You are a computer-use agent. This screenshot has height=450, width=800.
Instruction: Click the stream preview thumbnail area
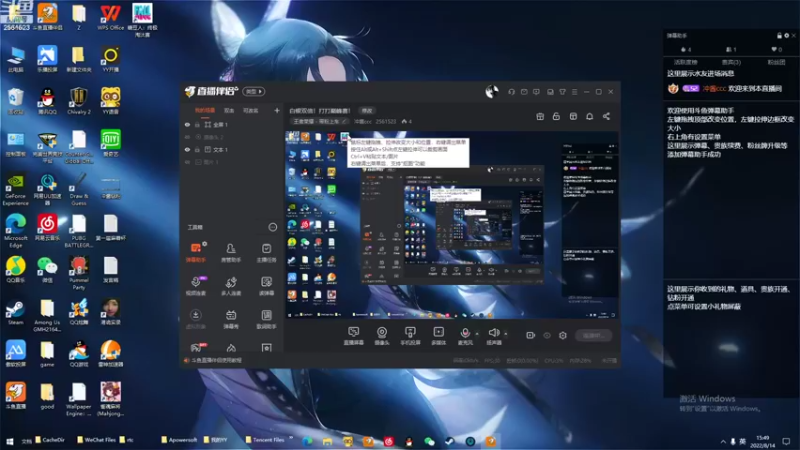452,225
